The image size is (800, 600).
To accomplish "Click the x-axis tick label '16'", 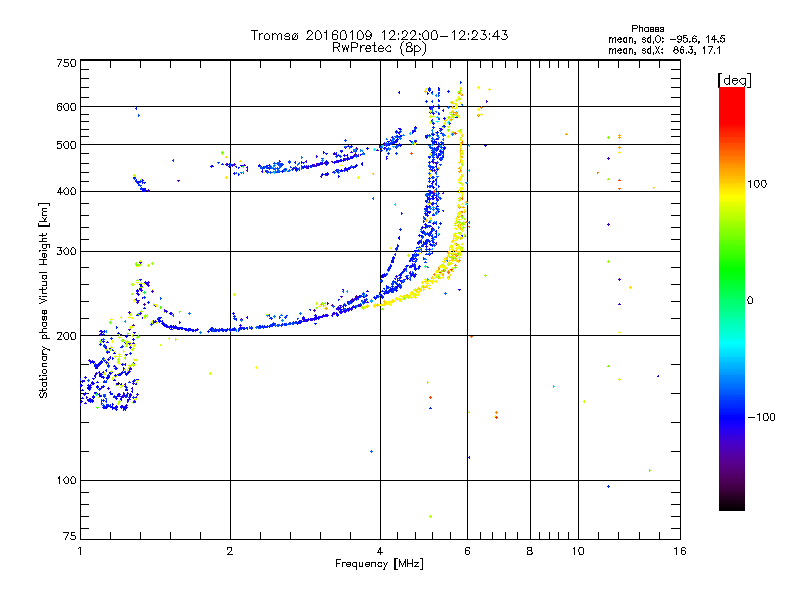I will click(x=678, y=552).
